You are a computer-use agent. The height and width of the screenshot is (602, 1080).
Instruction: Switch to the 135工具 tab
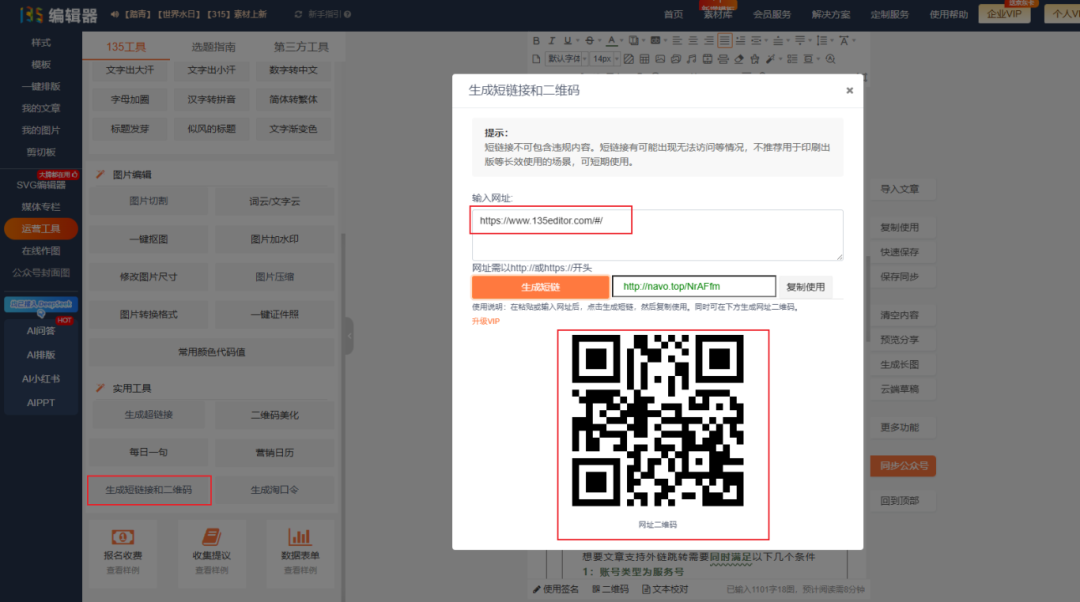pos(126,47)
